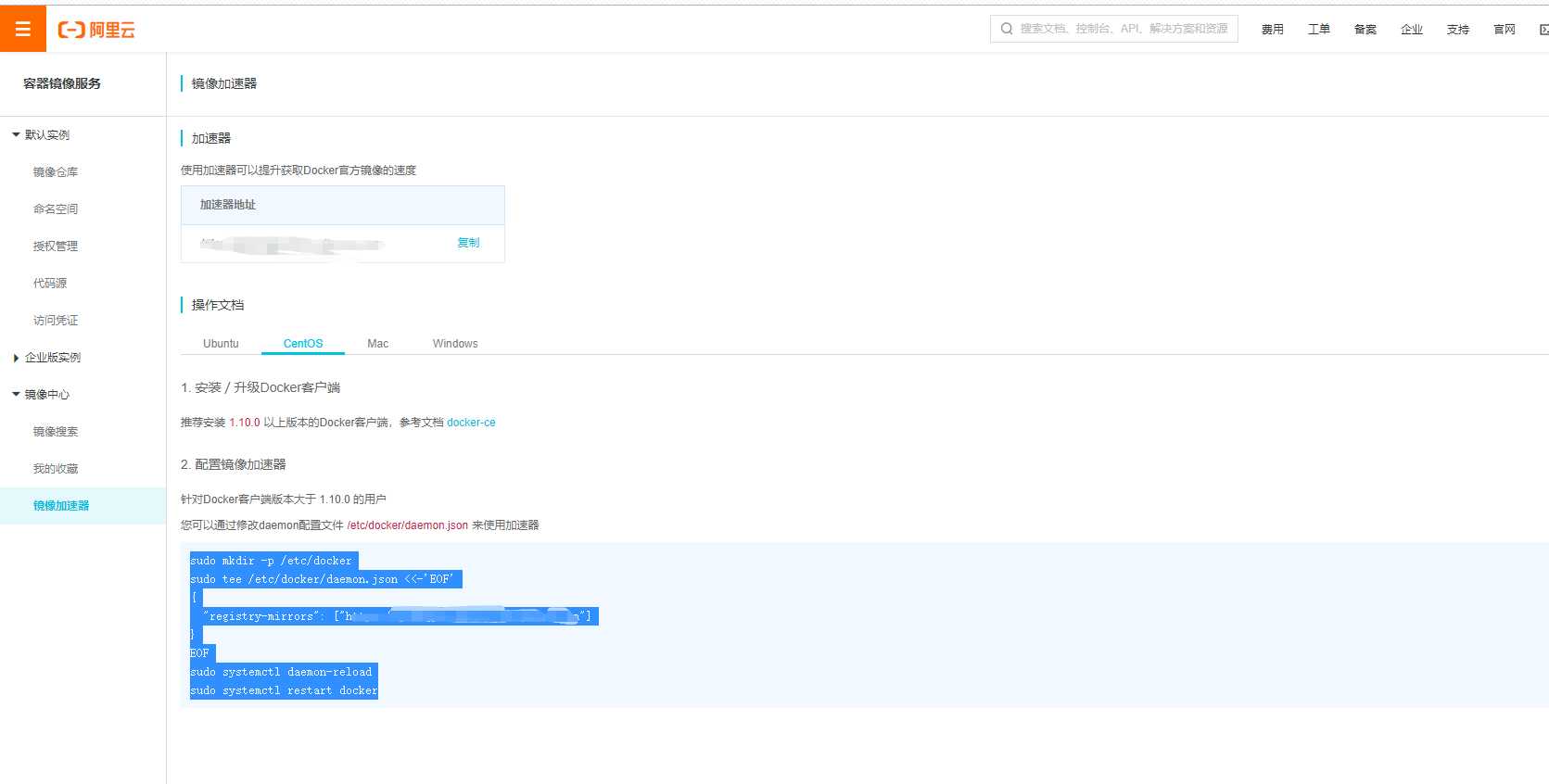The width and height of the screenshot is (1549, 784).
Task: Switch to the CentOS tab
Action: (x=303, y=344)
